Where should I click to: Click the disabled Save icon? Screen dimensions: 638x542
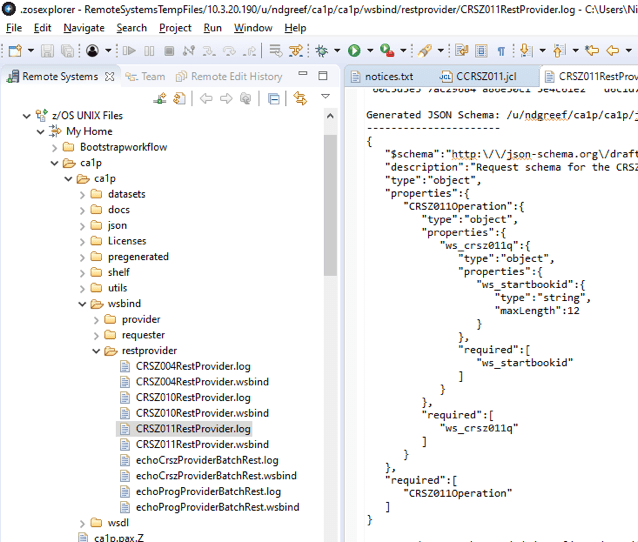47,51
